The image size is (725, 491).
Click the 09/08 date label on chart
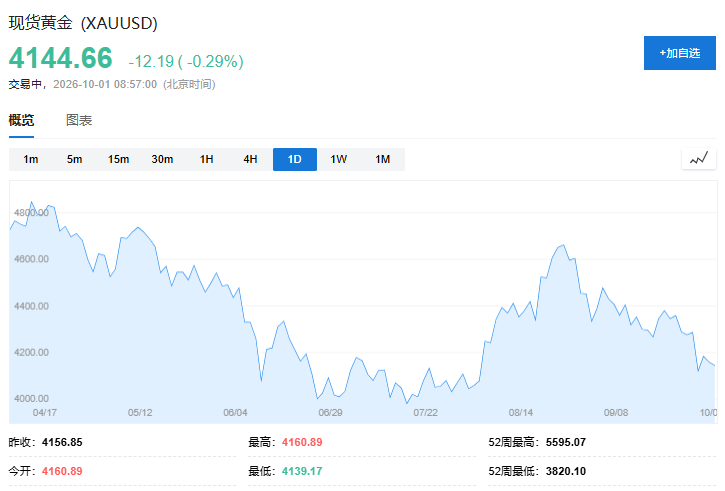pos(616,412)
